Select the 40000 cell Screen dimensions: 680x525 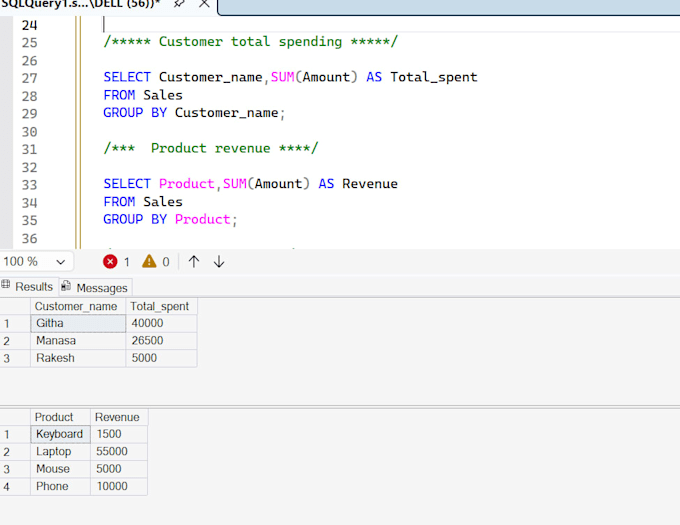161,323
